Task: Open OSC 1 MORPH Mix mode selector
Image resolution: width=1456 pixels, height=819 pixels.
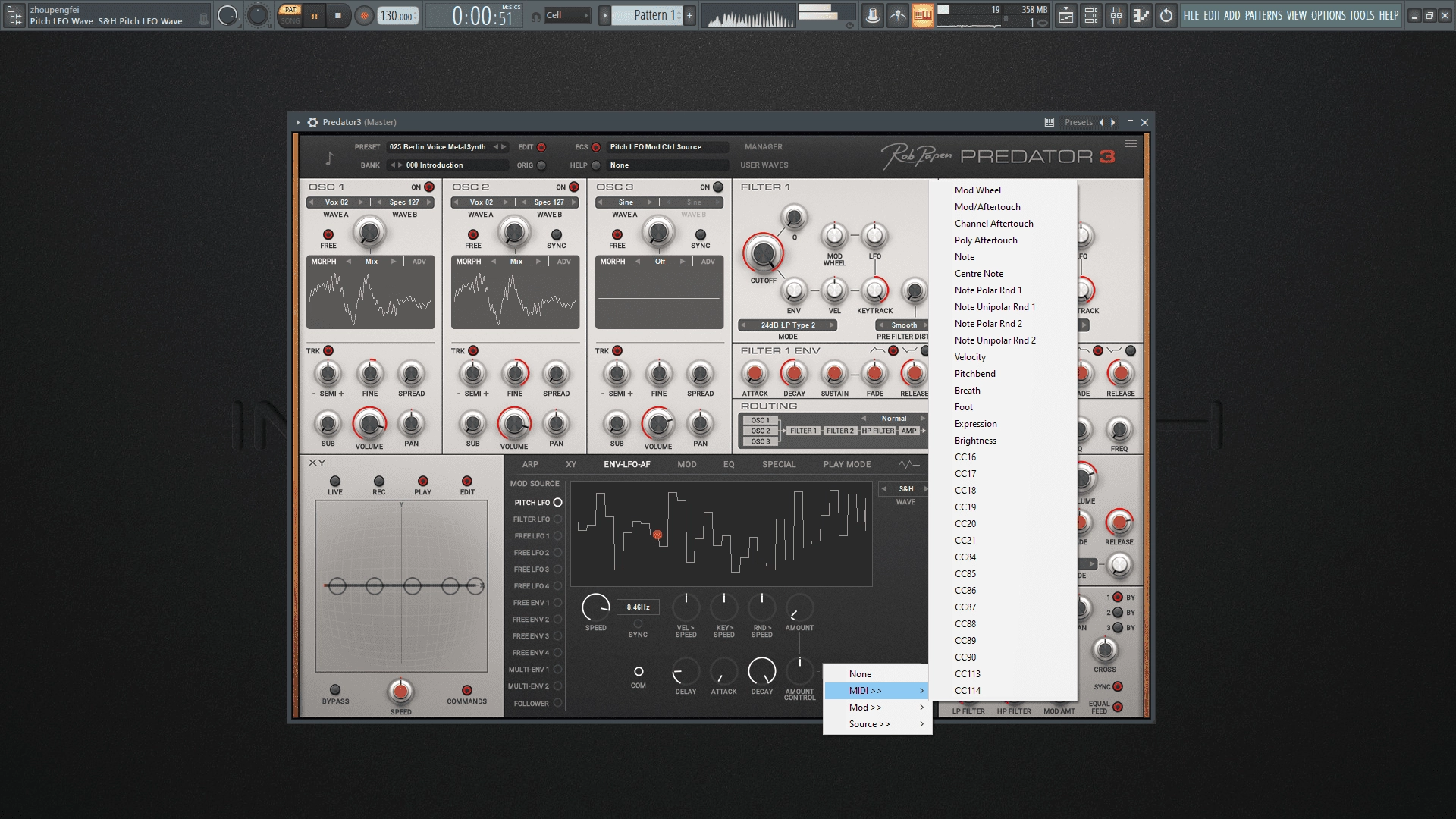Action: (x=372, y=262)
